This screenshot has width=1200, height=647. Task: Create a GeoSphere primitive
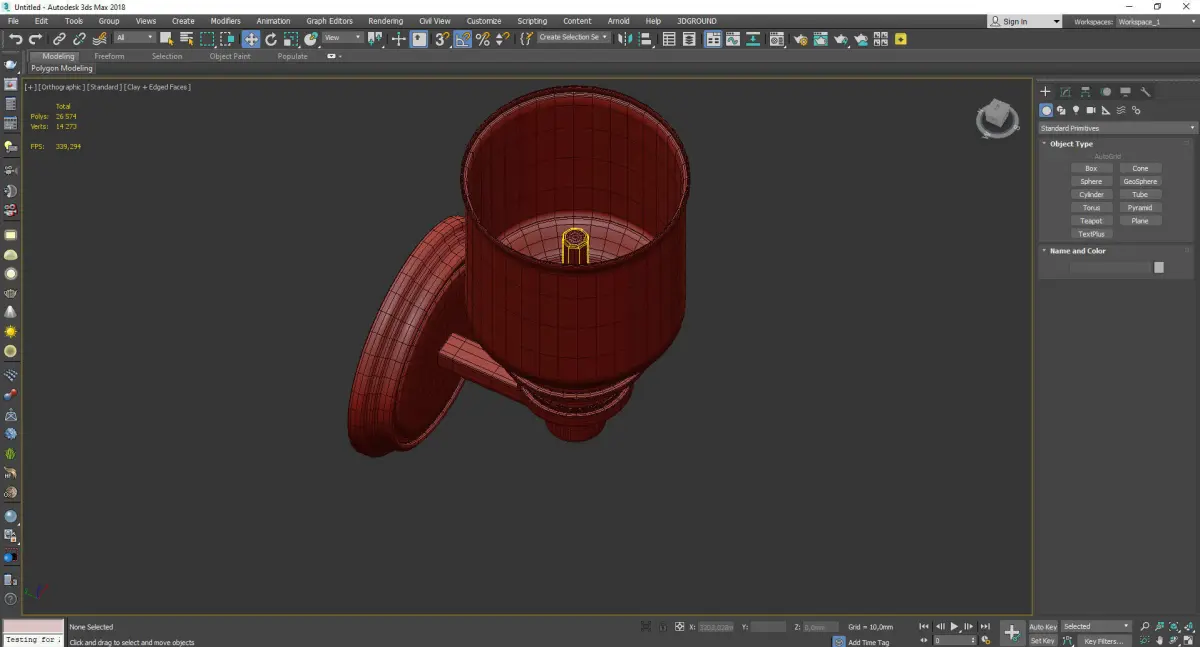click(1140, 182)
